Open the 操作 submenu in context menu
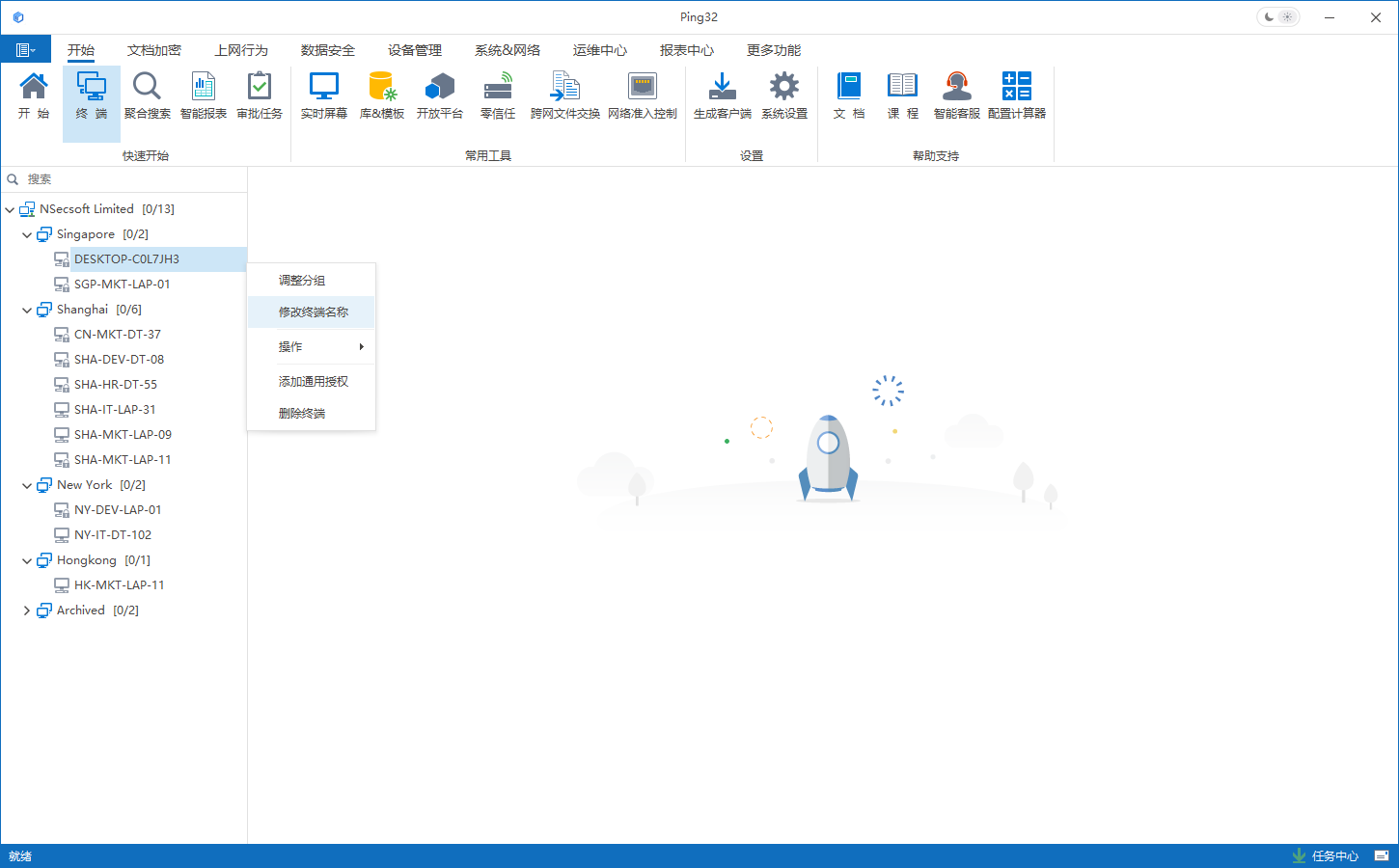Screen dimensions: 1399x868 point(312,347)
